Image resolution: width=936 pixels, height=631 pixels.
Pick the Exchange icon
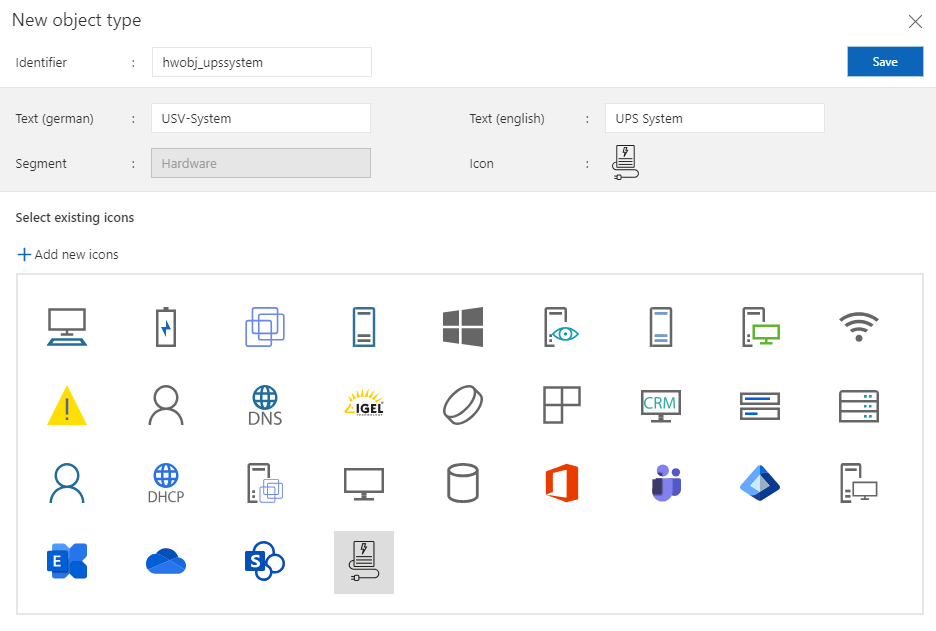67,562
